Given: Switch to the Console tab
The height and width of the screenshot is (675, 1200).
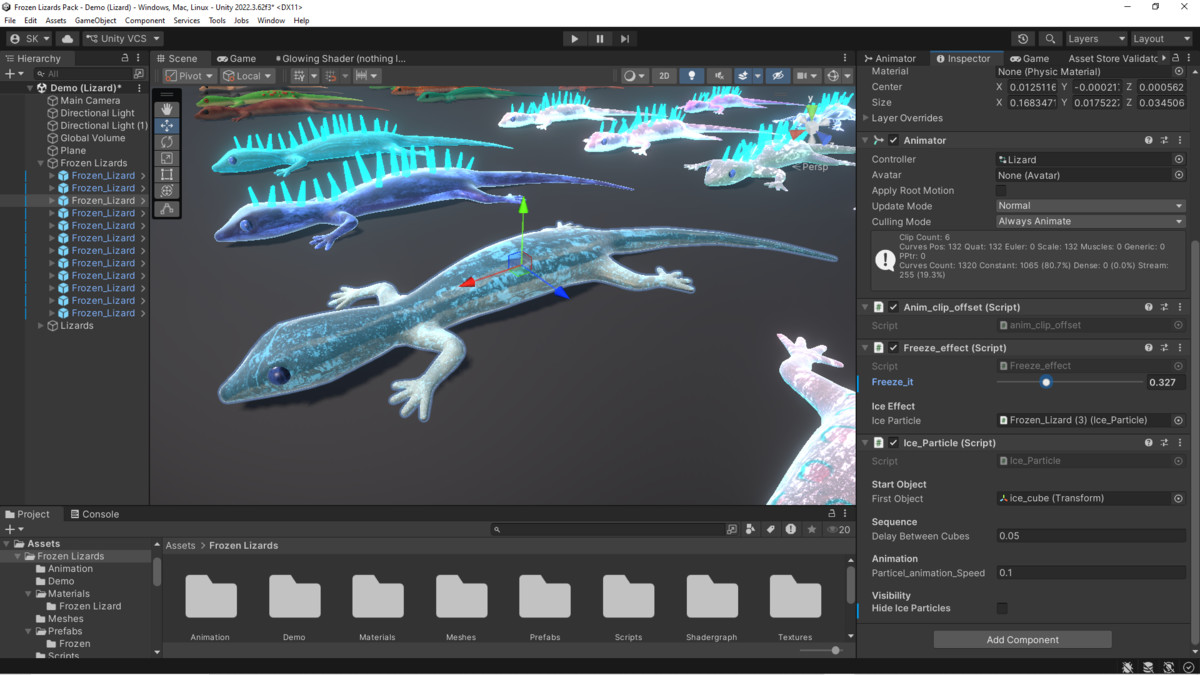Looking at the screenshot, I should (95, 515).
